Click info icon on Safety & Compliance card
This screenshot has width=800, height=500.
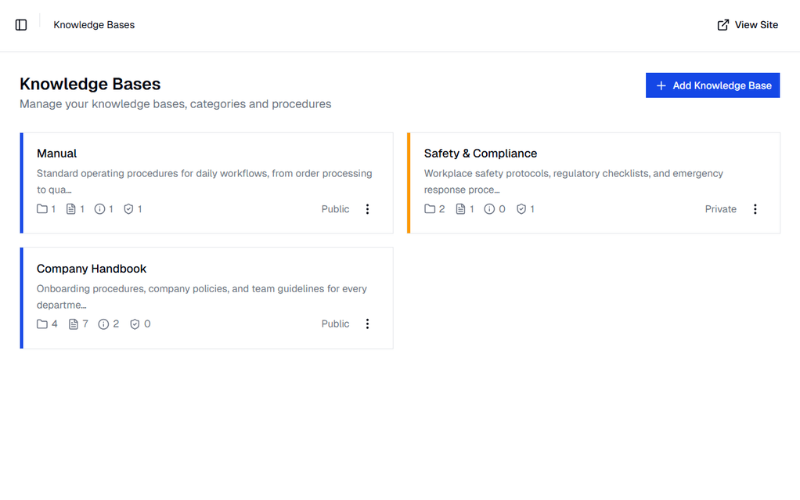(x=489, y=209)
